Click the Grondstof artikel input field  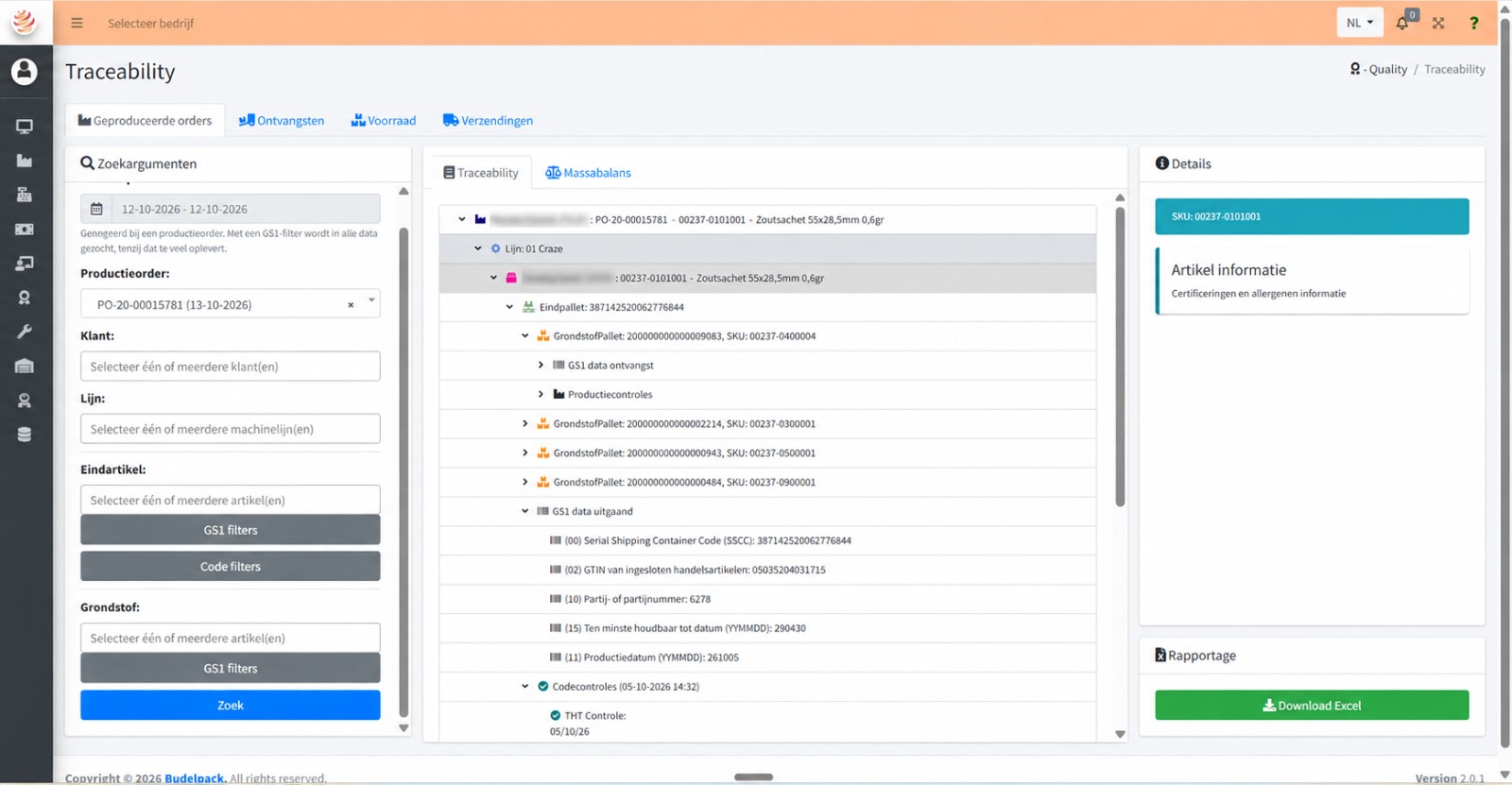click(x=231, y=639)
